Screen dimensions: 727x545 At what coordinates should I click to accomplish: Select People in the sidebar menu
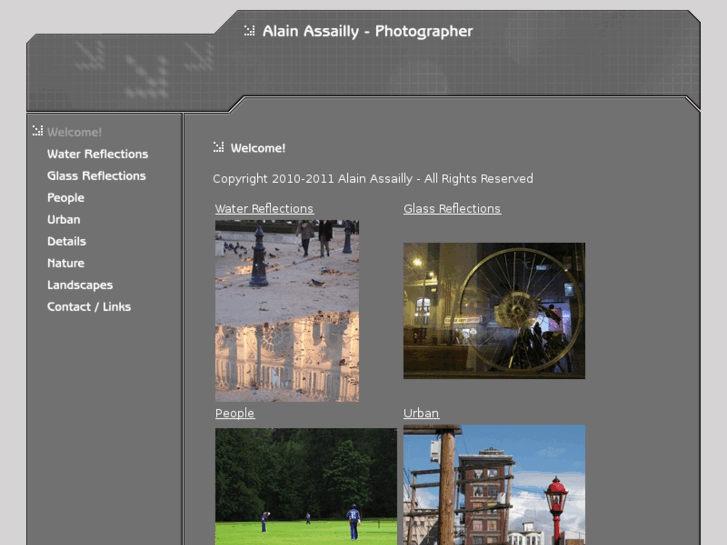click(66, 198)
